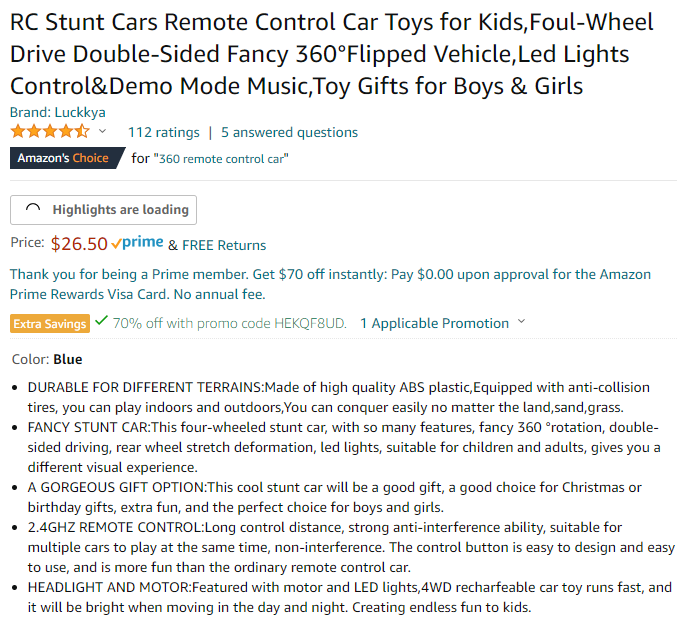This screenshot has width=696, height=625.
Task: Open the rating breakdown chevron beside stars
Action: (x=103, y=131)
